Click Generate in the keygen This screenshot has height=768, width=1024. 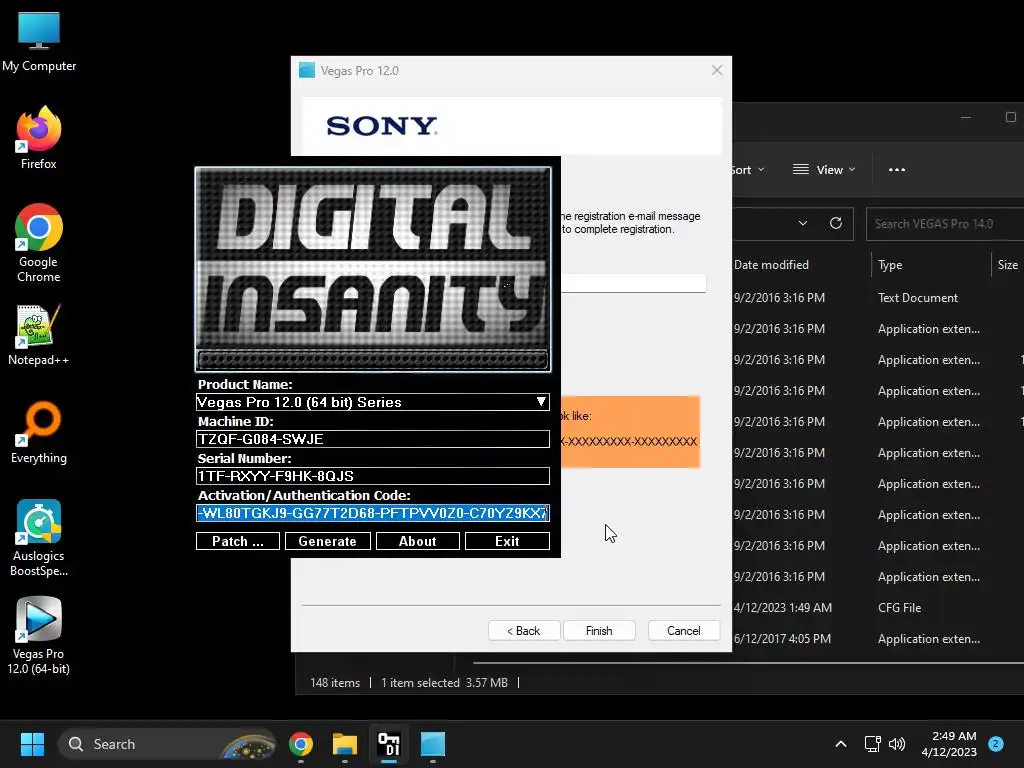coord(328,541)
